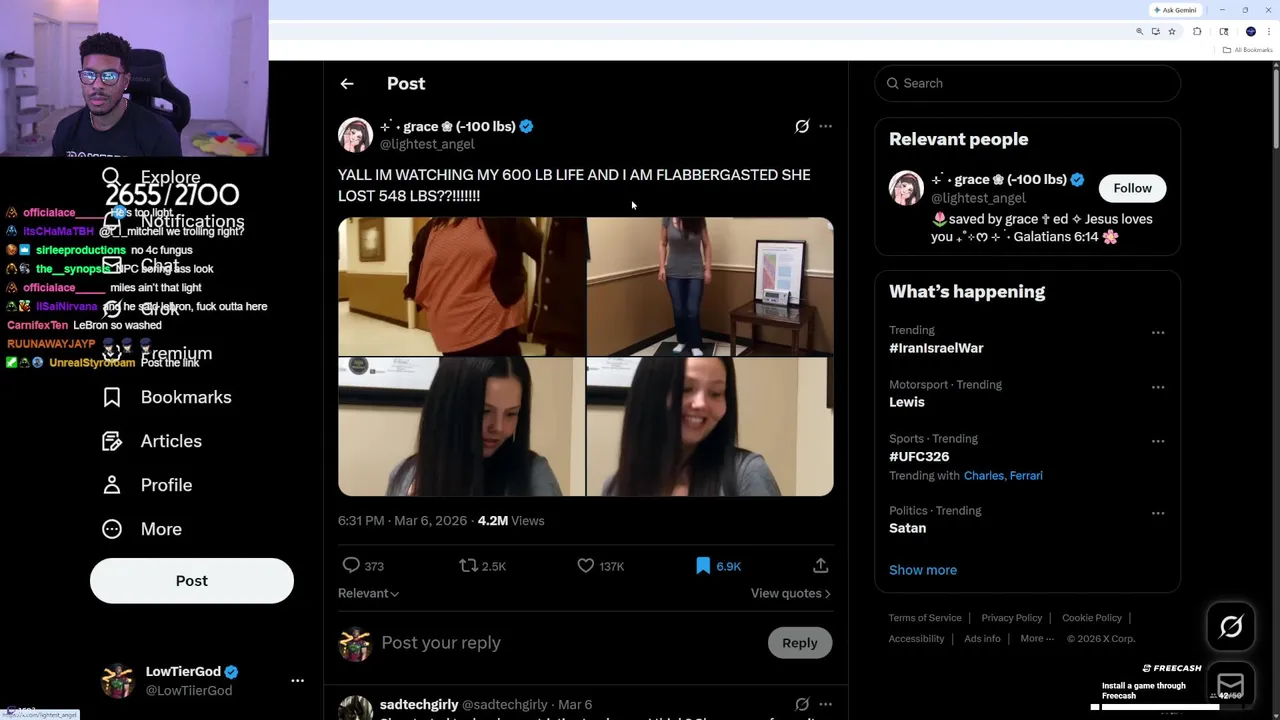The width and height of the screenshot is (1280, 720).
Task: Open bottom-right photo of grace's post
Action: (x=710, y=427)
